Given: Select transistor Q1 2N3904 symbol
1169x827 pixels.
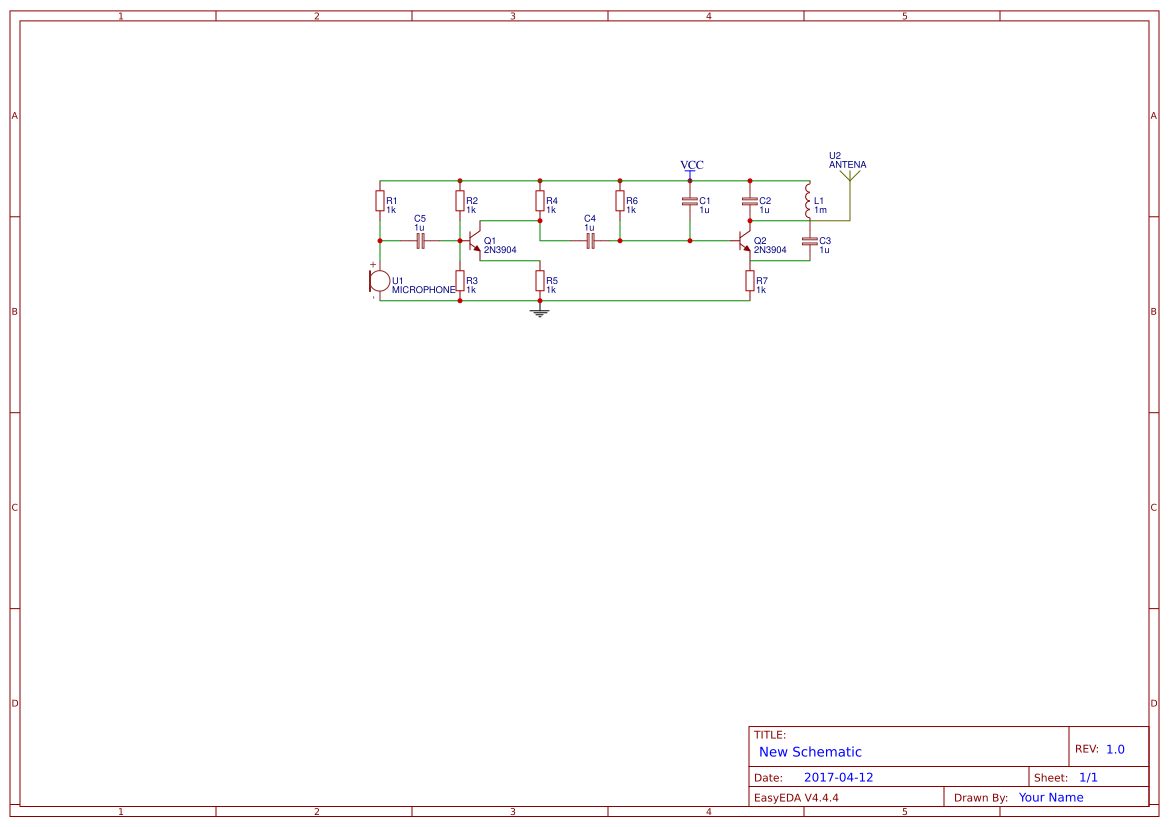Looking at the screenshot, I should point(474,241).
